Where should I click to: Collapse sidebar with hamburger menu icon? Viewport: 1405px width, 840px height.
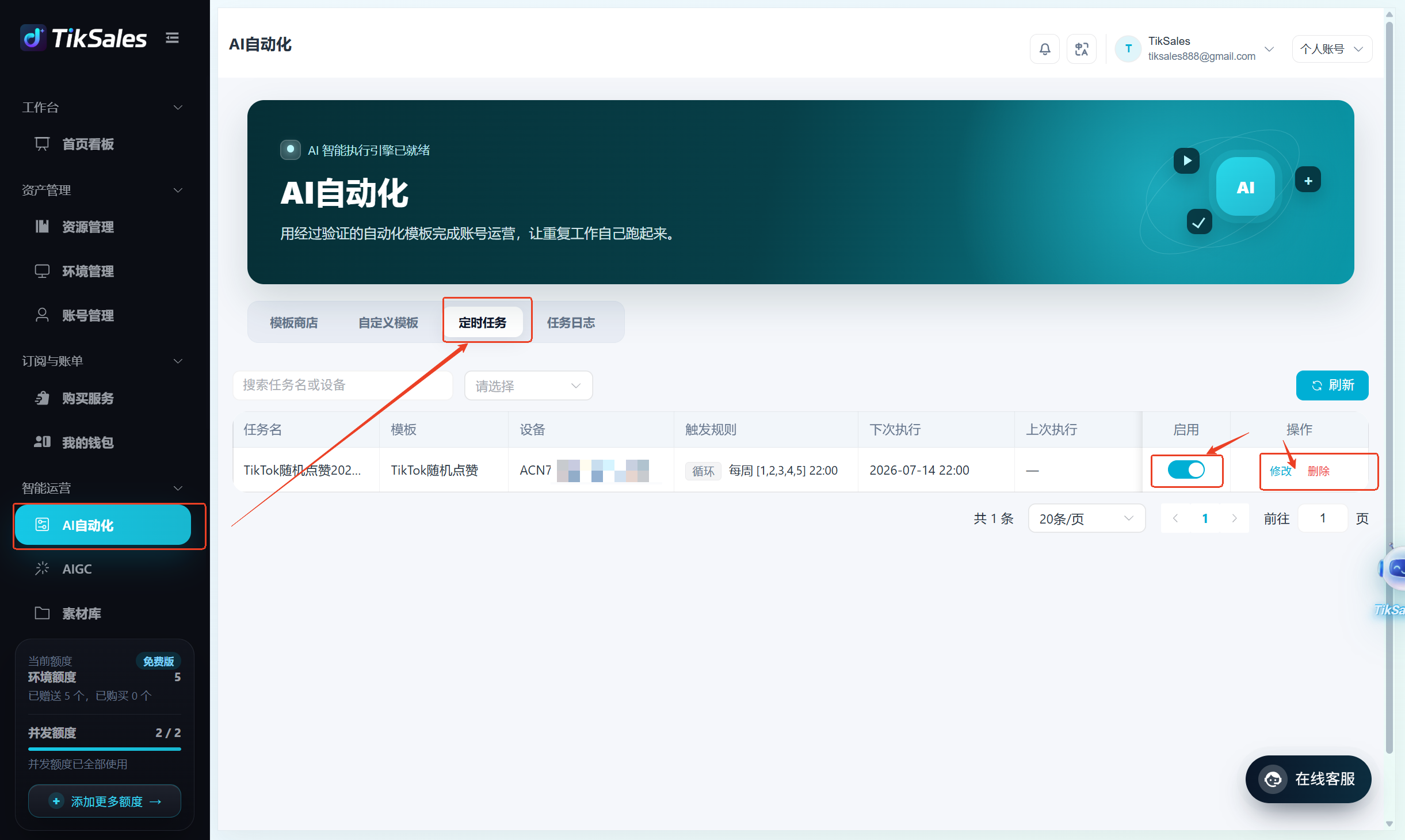(172, 38)
